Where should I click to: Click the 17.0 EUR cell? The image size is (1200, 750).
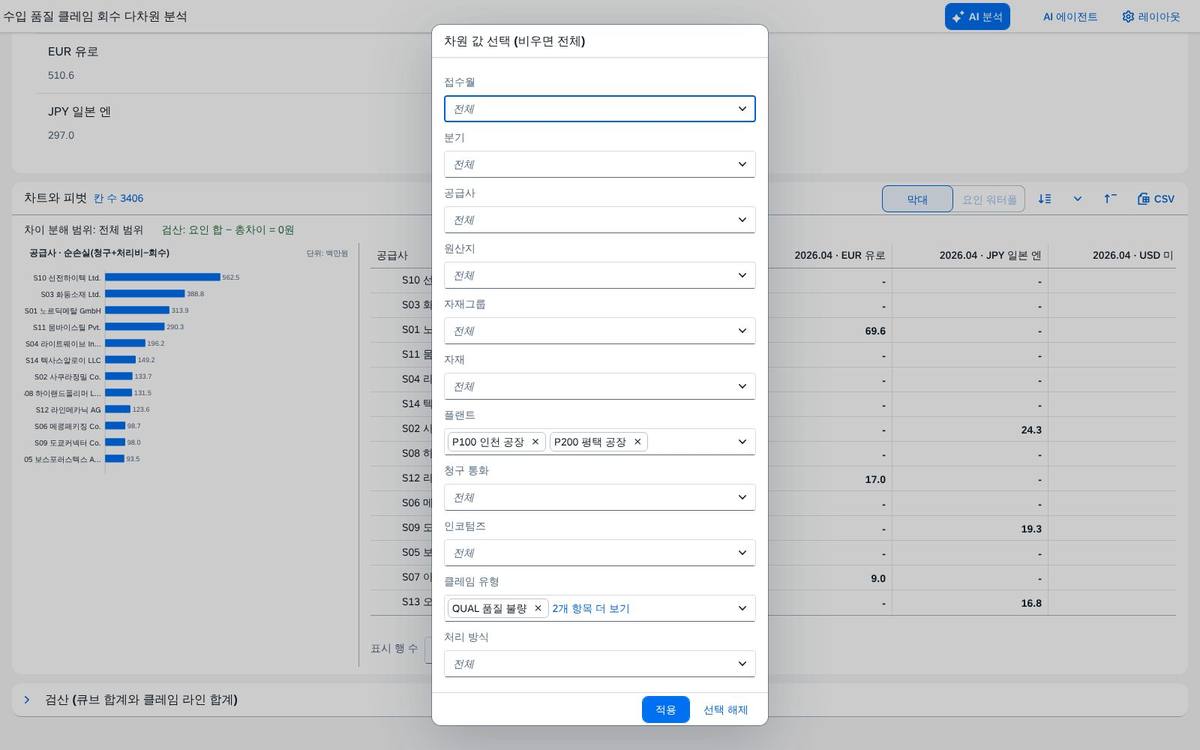pos(876,479)
